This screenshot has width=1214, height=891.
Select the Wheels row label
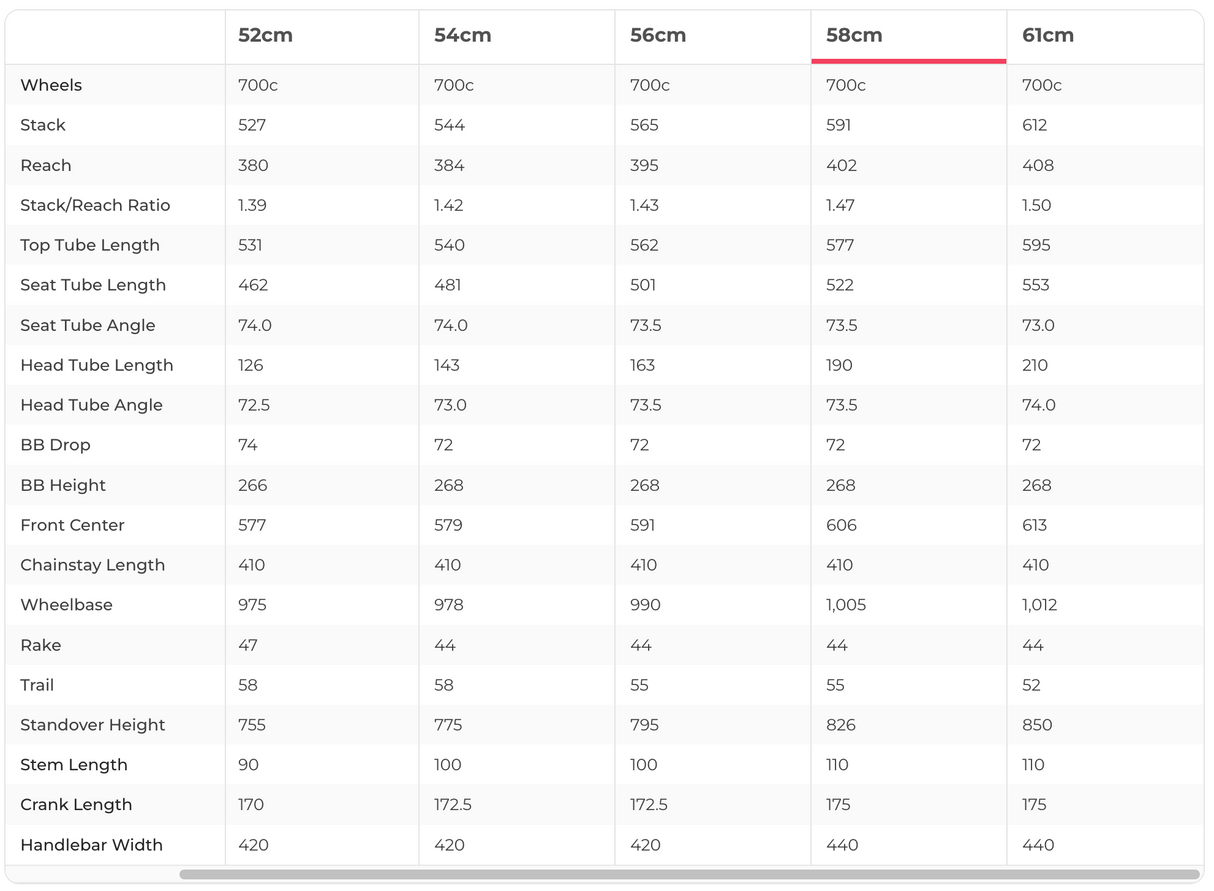[51, 85]
